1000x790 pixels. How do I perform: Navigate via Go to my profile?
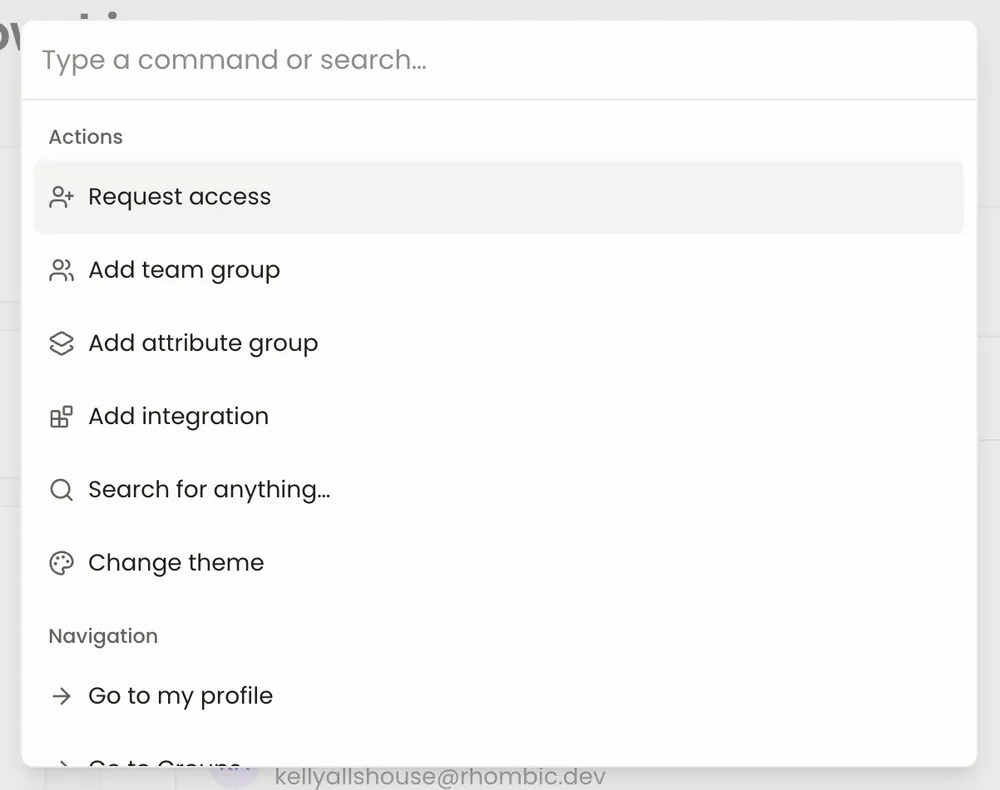pos(180,696)
